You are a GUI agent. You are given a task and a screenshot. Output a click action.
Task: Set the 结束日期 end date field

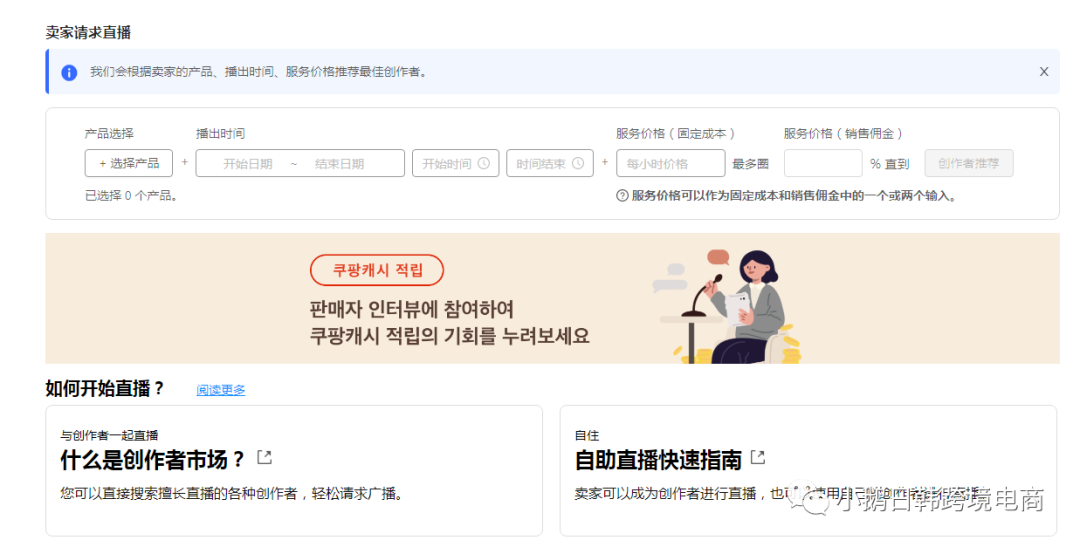click(x=339, y=164)
